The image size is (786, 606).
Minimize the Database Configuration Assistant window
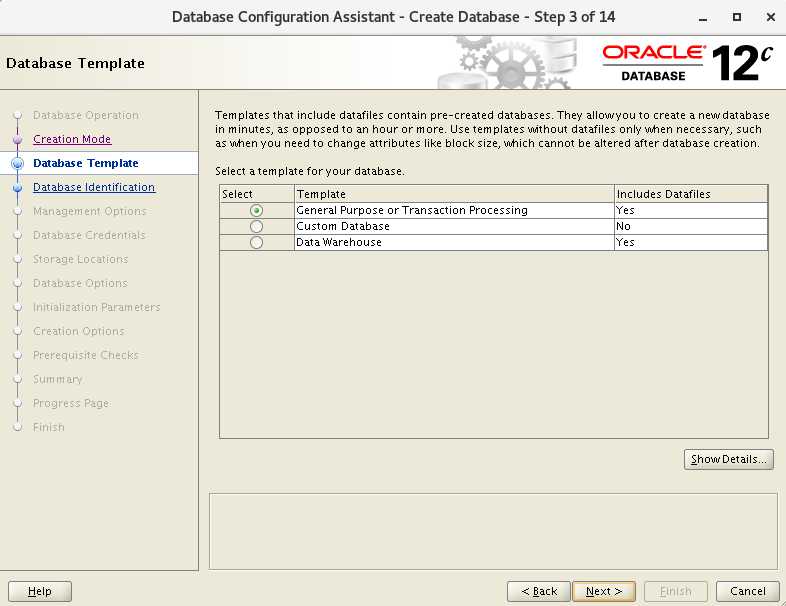point(703,18)
